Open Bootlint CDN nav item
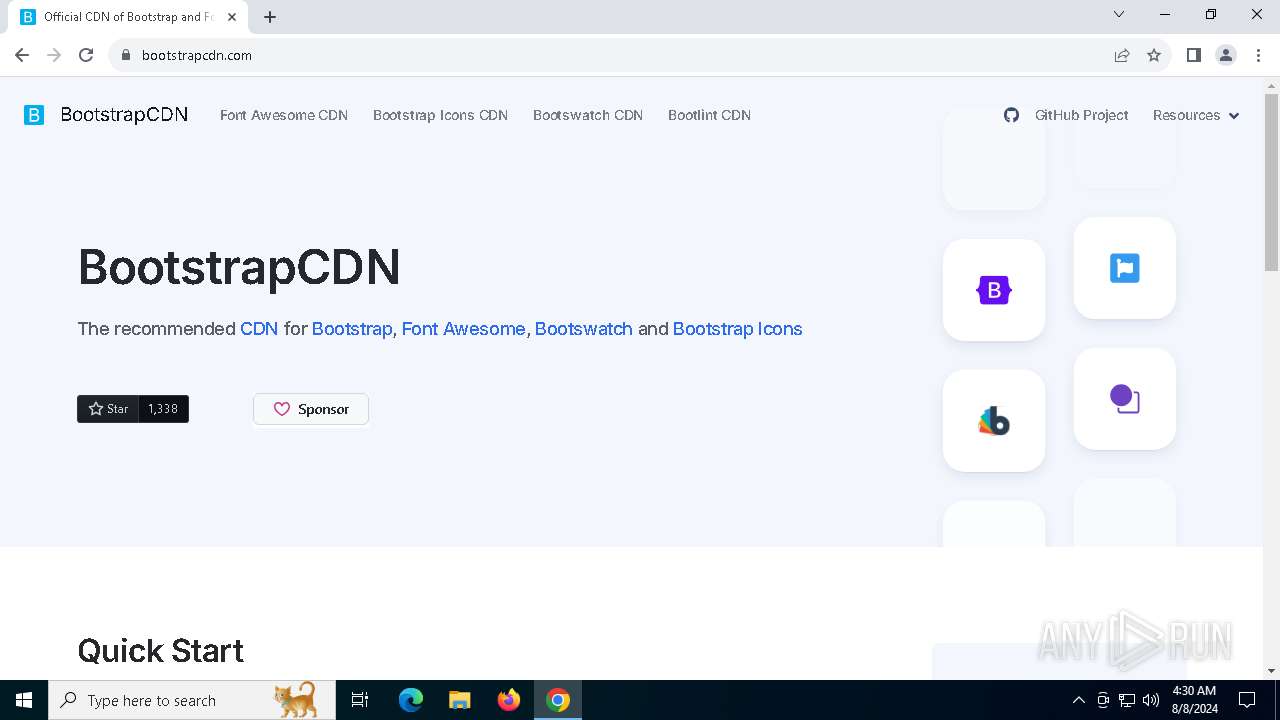The height and width of the screenshot is (720, 1280). coord(709,115)
